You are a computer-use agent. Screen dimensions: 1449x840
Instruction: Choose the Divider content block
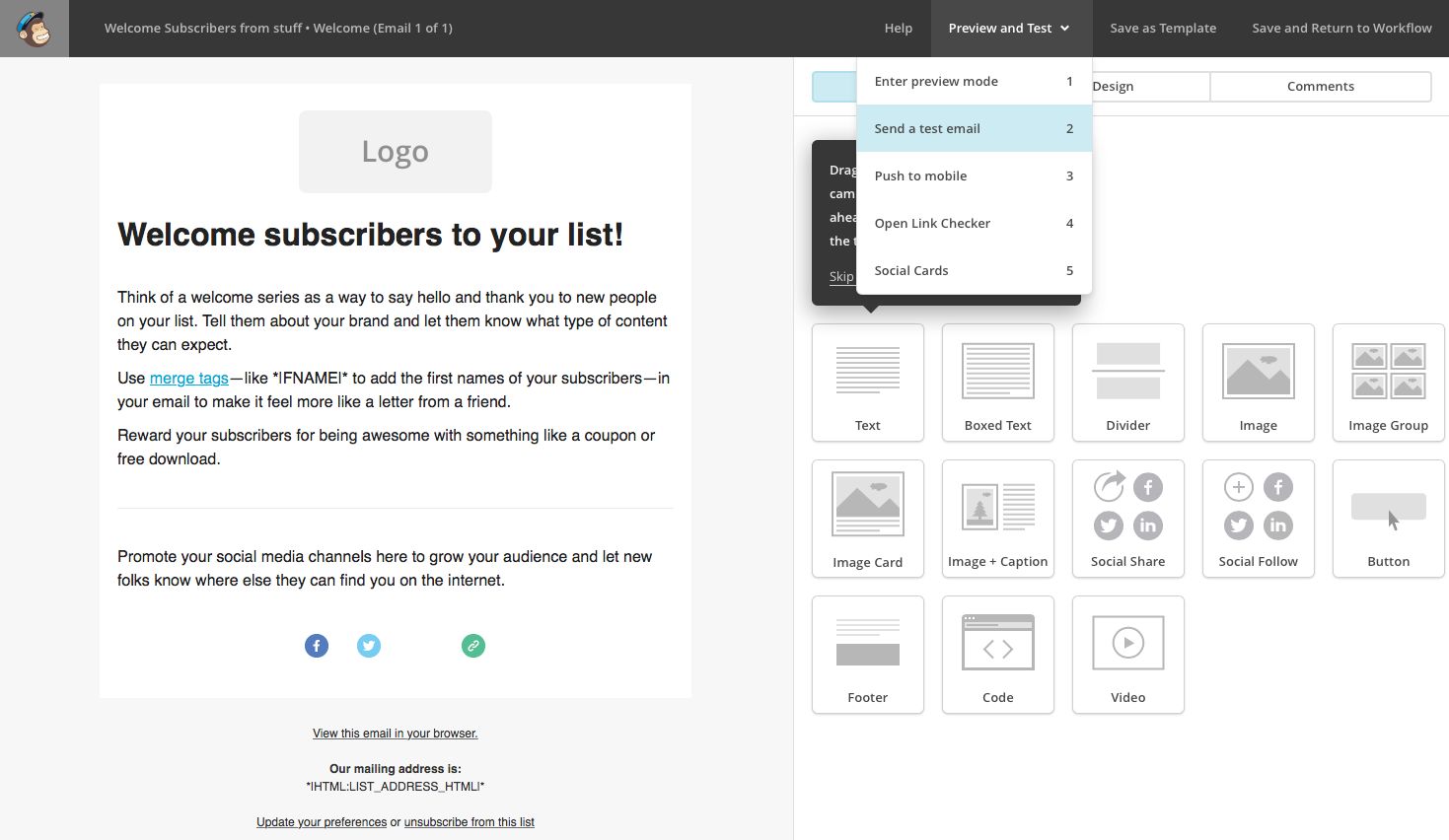pyautogui.click(x=1128, y=383)
